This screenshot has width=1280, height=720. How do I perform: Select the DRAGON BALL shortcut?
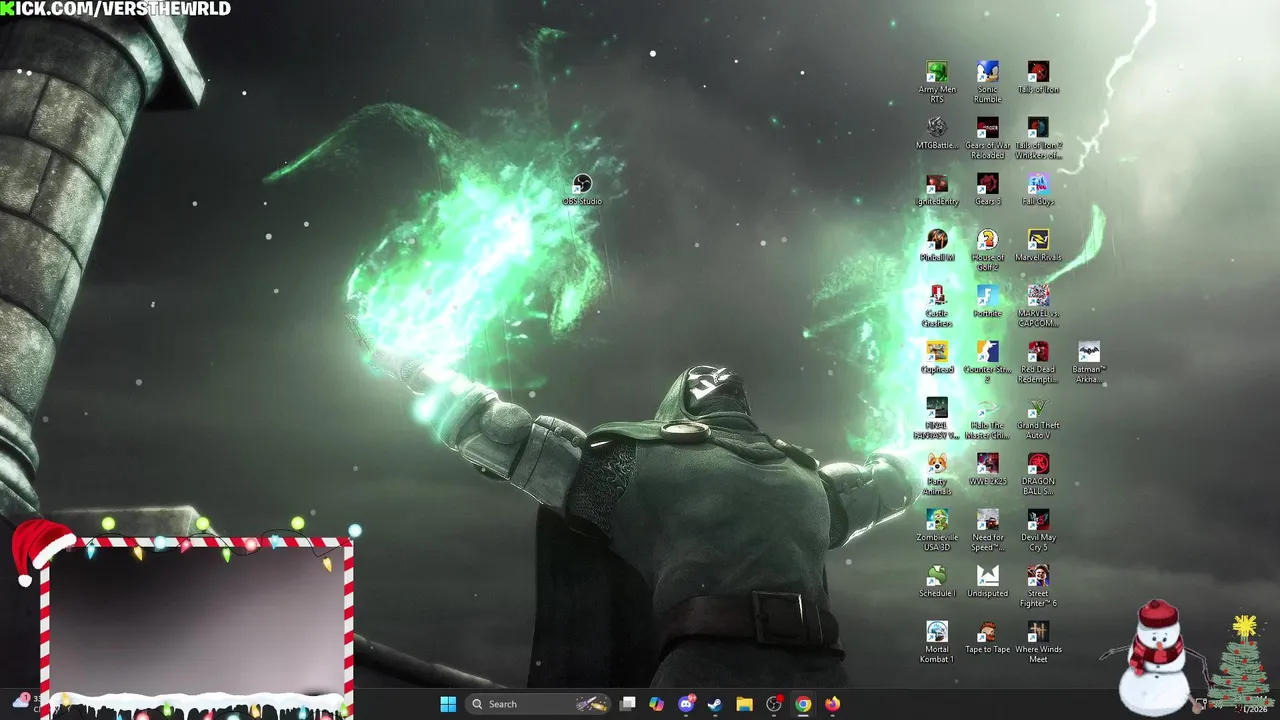click(x=1038, y=474)
